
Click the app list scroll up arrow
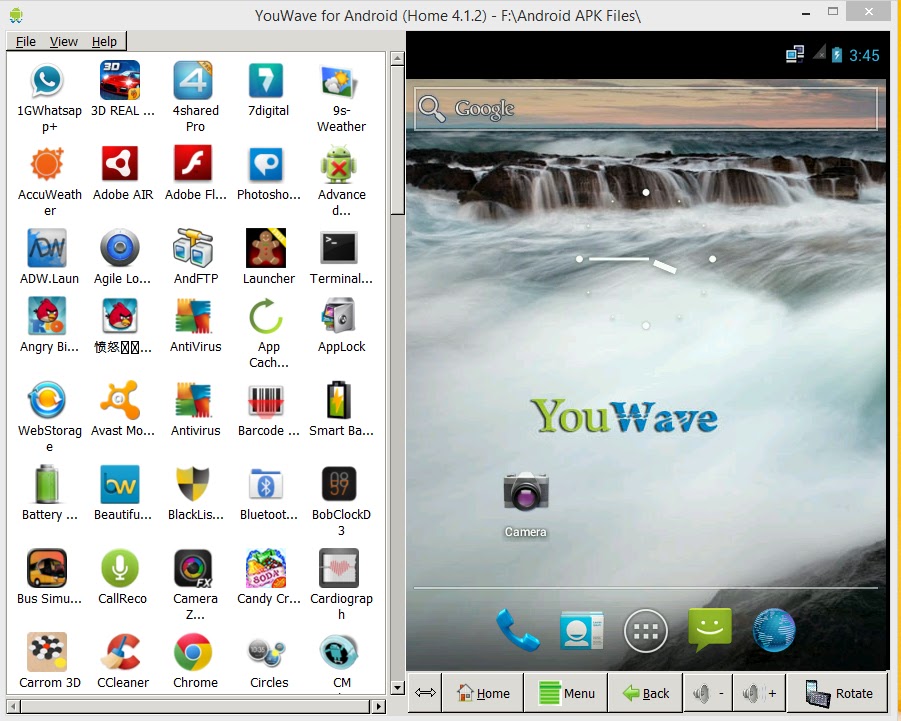397,58
